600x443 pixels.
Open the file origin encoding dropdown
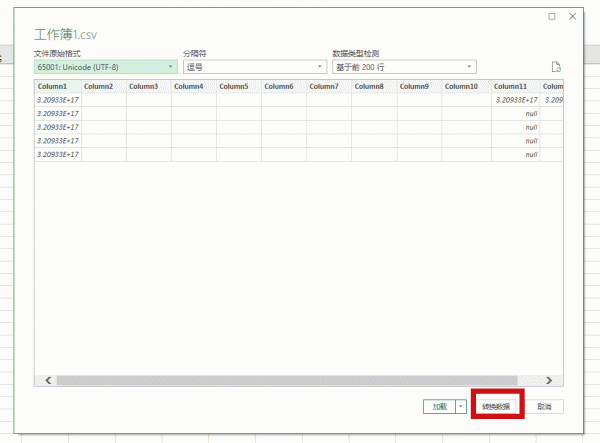105,67
